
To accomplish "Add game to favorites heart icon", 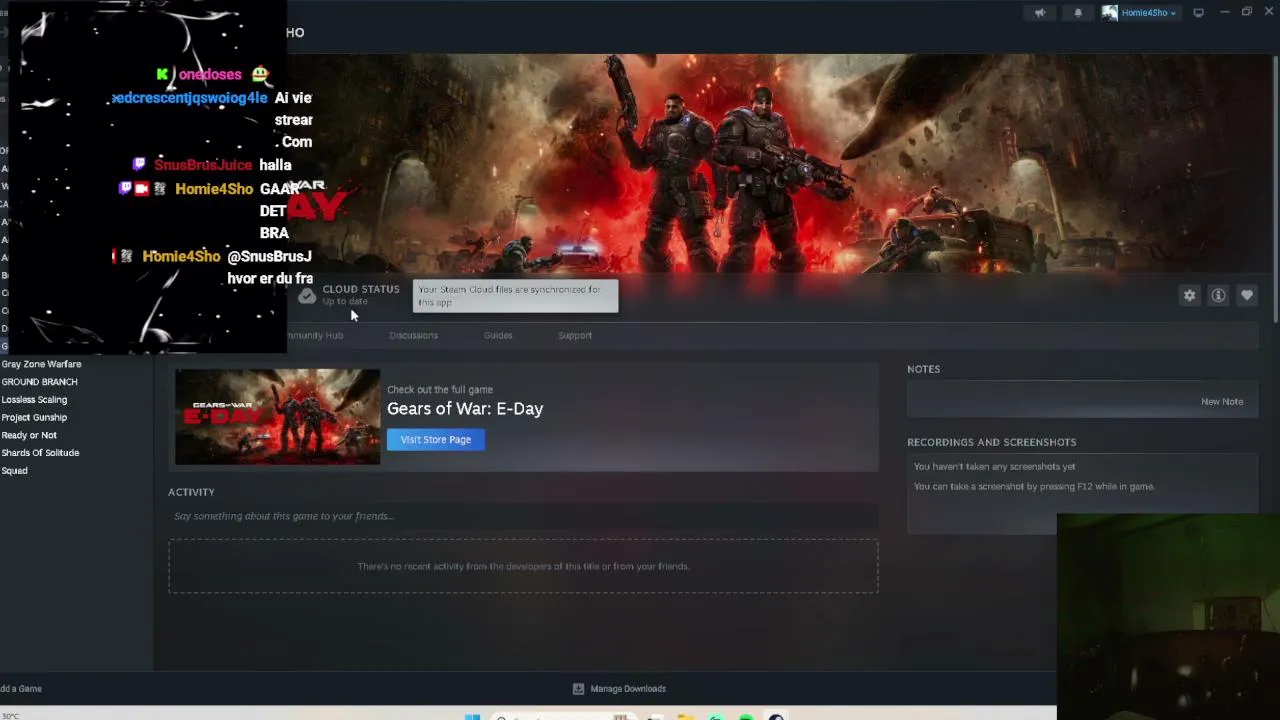I will pyautogui.click(x=1247, y=295).
